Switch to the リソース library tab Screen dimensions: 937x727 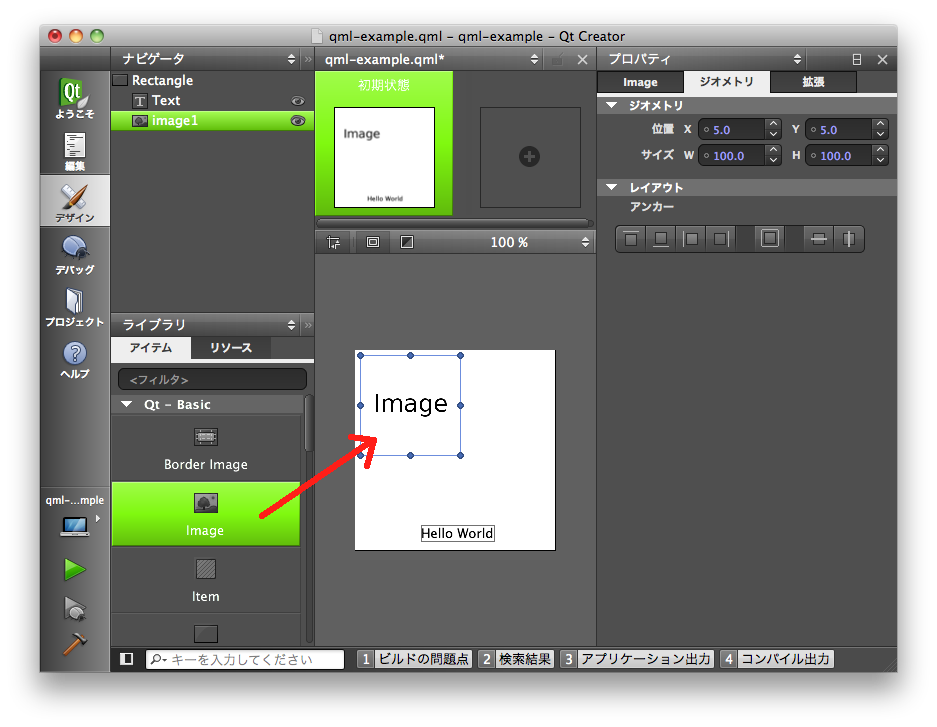[230, 348]
